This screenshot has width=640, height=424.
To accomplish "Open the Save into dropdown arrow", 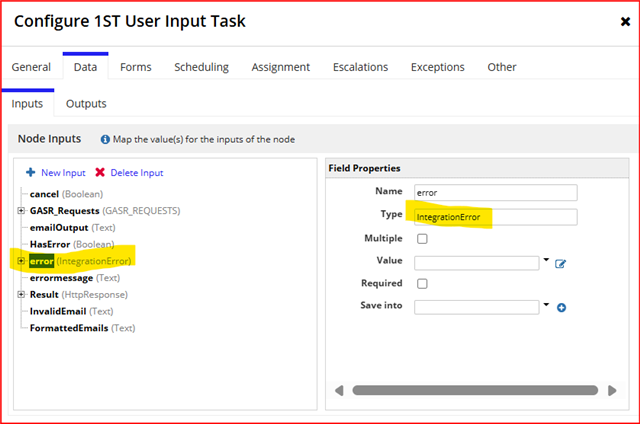I will coord(546,304).
